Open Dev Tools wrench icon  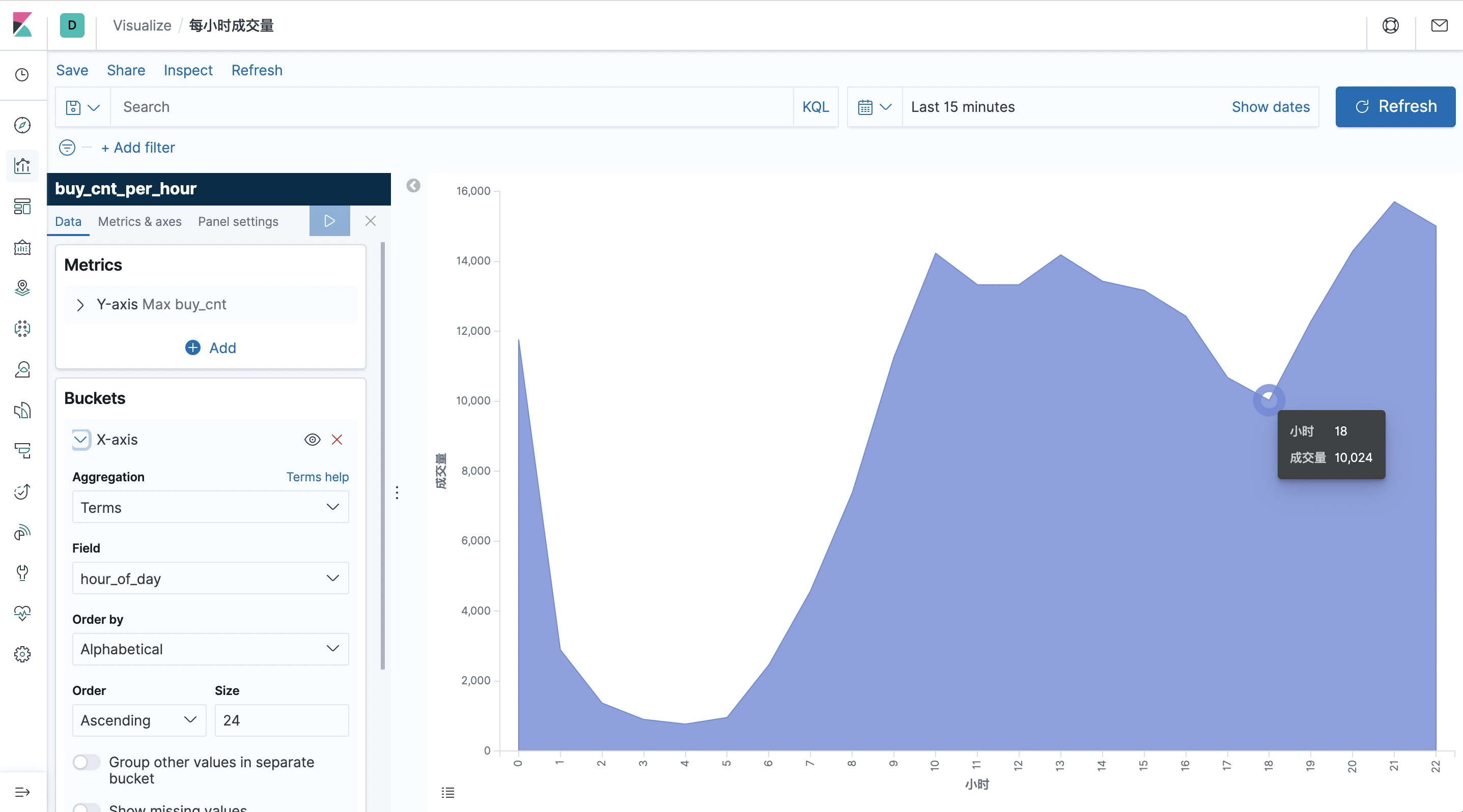[22, 572]
